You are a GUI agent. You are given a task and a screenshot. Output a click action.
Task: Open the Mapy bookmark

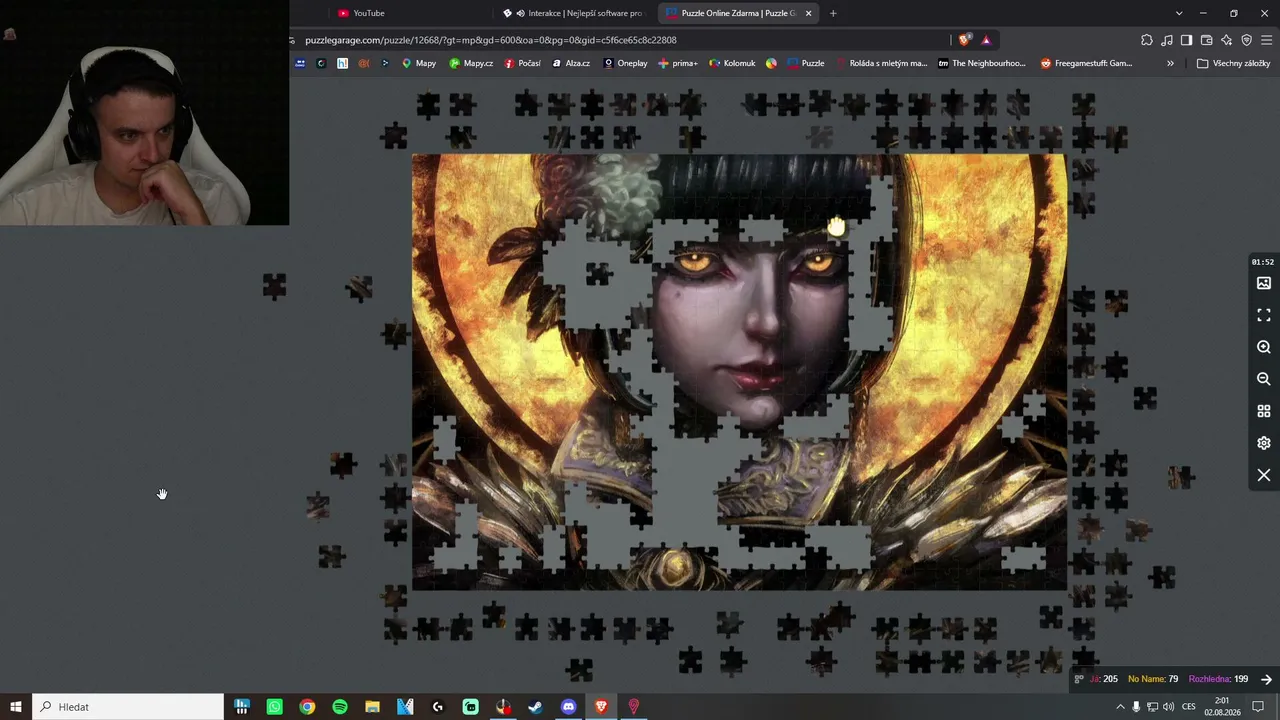tap(419, 63)
